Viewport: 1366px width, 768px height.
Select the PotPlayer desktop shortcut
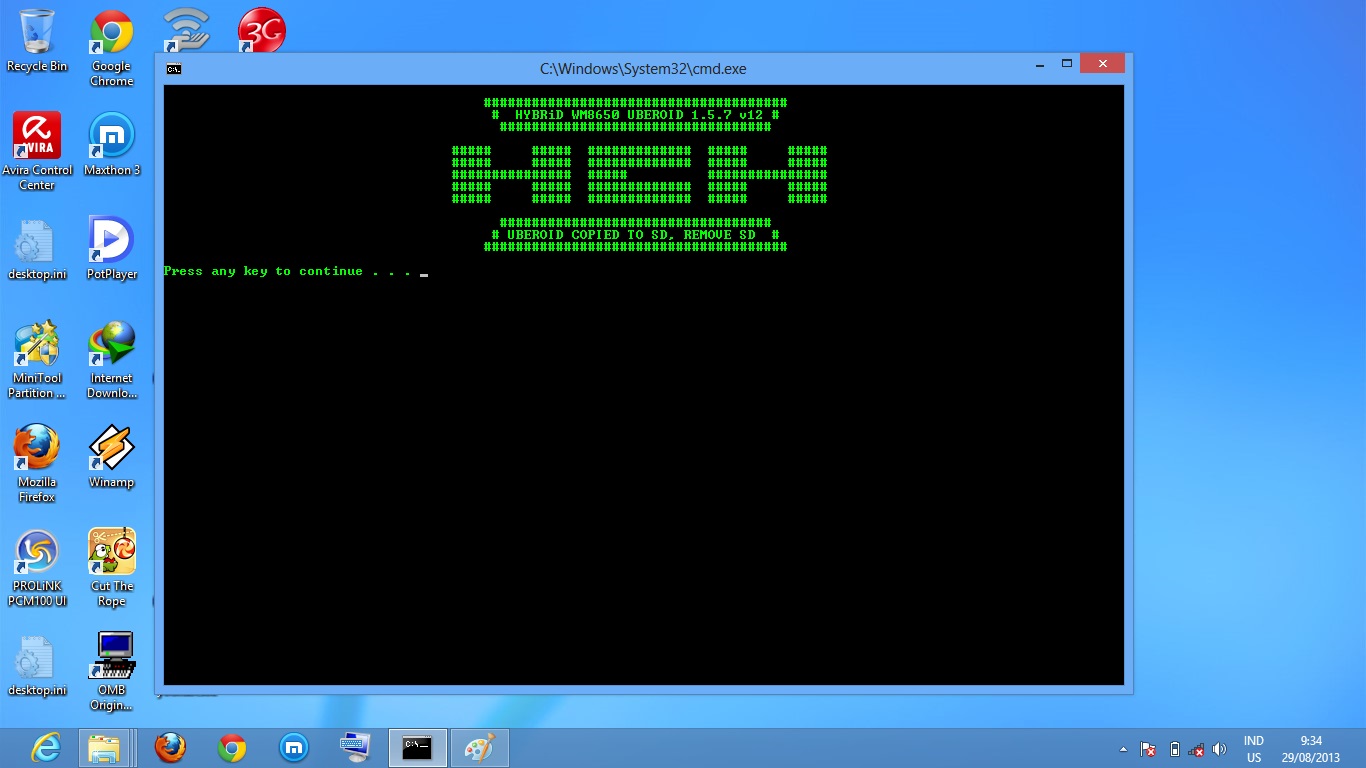pyautogui.click(x=111, y=249)
